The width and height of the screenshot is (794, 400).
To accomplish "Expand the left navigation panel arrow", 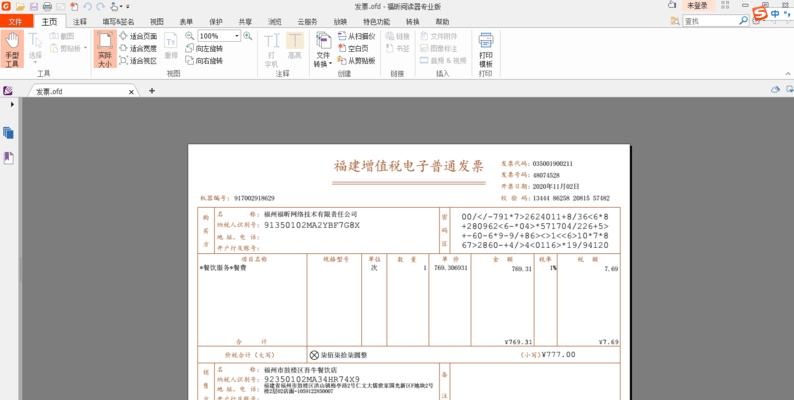I will [x=12, y=104].
